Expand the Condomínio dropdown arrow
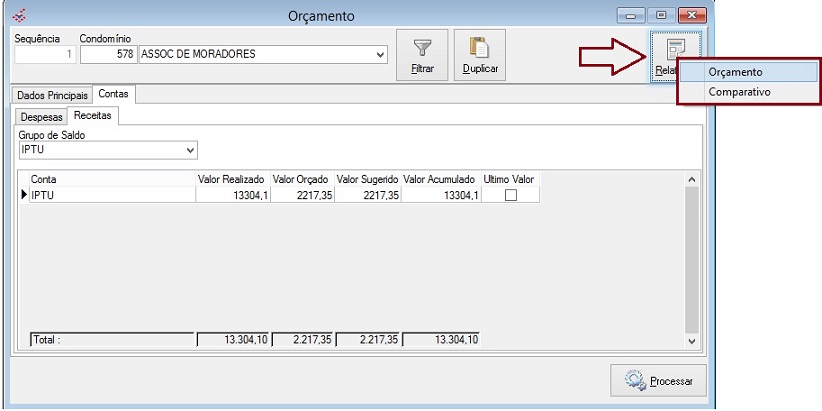This screenshot has width=822, height=411. (x=380, y=55)
